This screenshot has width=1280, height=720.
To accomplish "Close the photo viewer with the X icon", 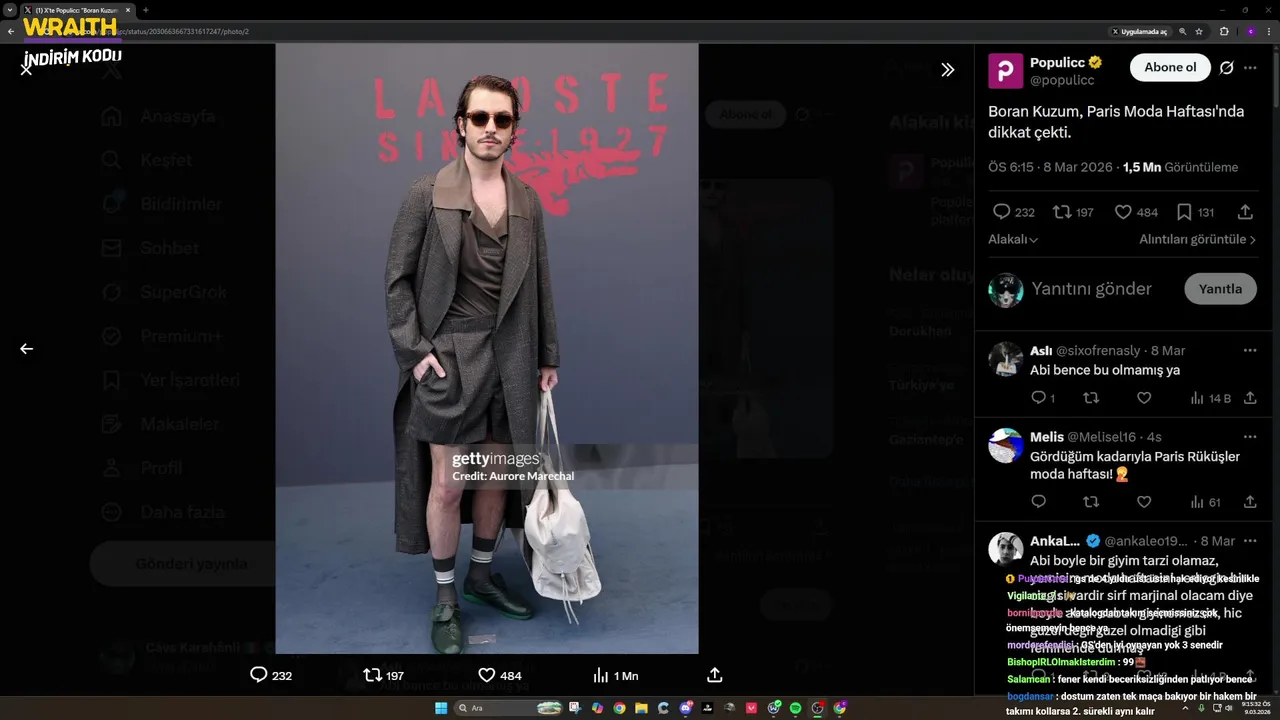I will click(26, 69).
